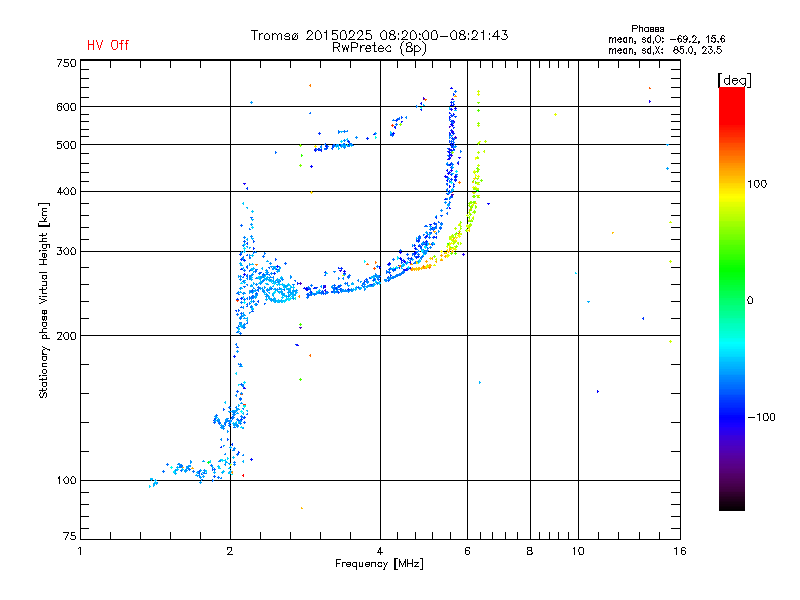Select 'mean, sd,X: 85.0, 23.5' line
The width and height of the screenshot is (800, 600).
pyautogui.click(x=665, y=50)
